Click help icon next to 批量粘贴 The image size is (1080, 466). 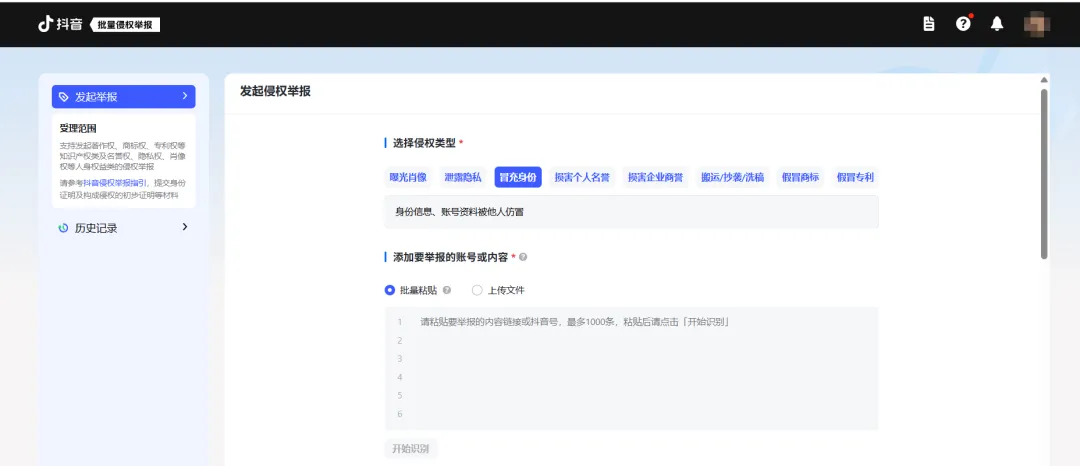(447, 290)
